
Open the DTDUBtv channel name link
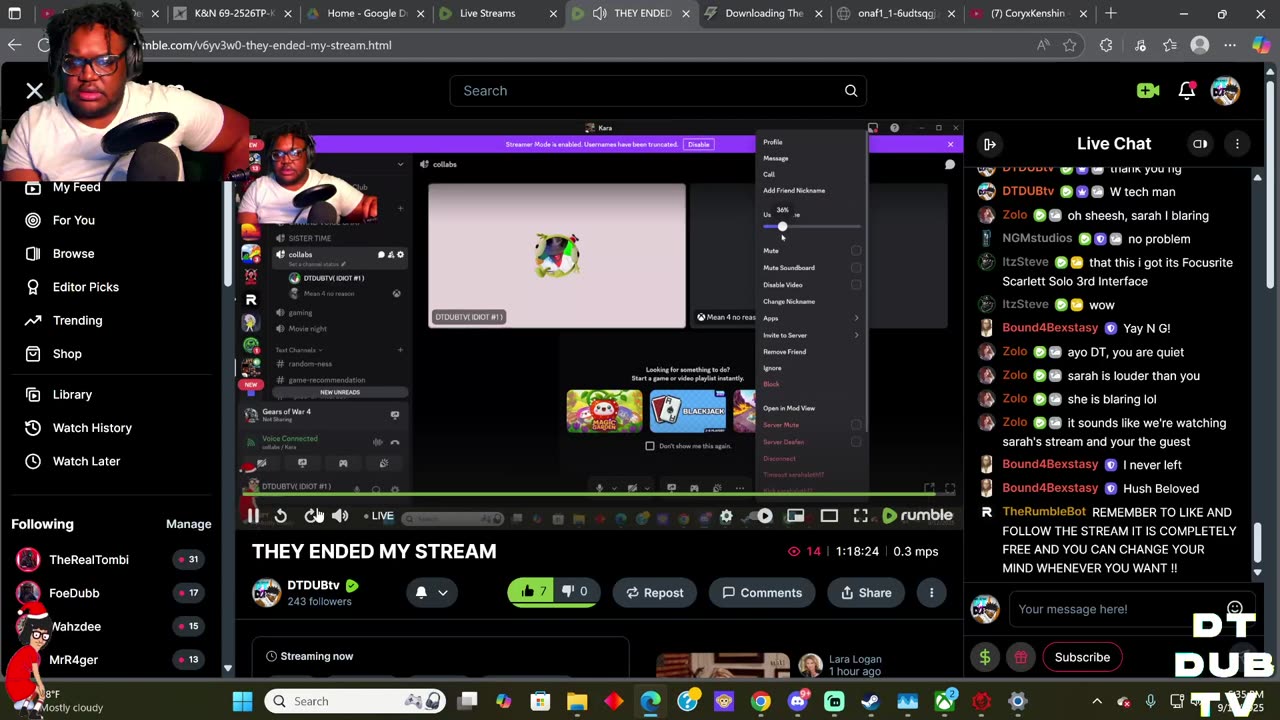pos(313,585)
